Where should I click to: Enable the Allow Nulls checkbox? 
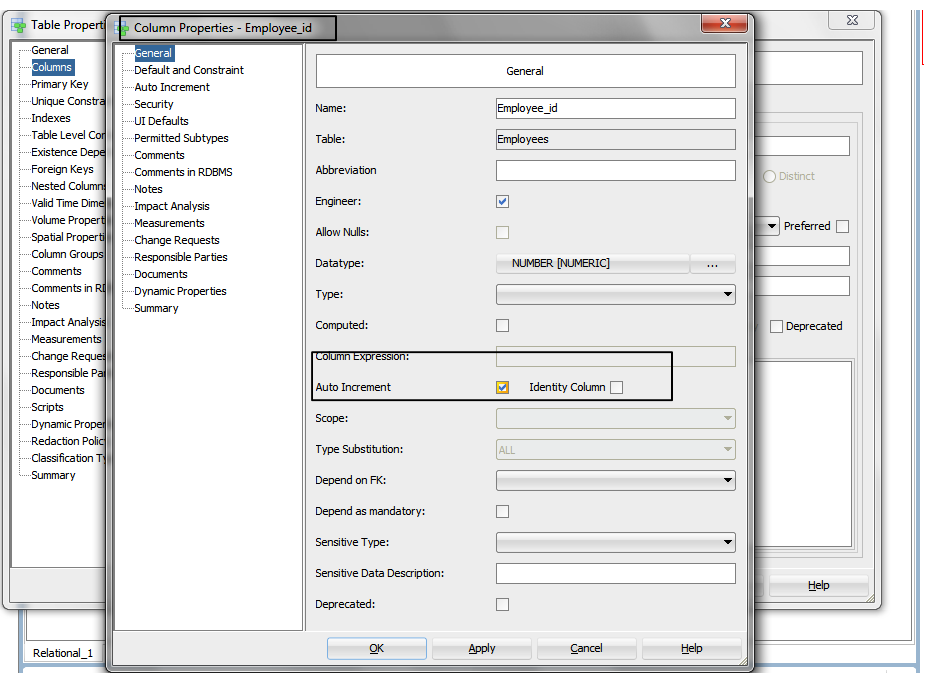[502, 232]
